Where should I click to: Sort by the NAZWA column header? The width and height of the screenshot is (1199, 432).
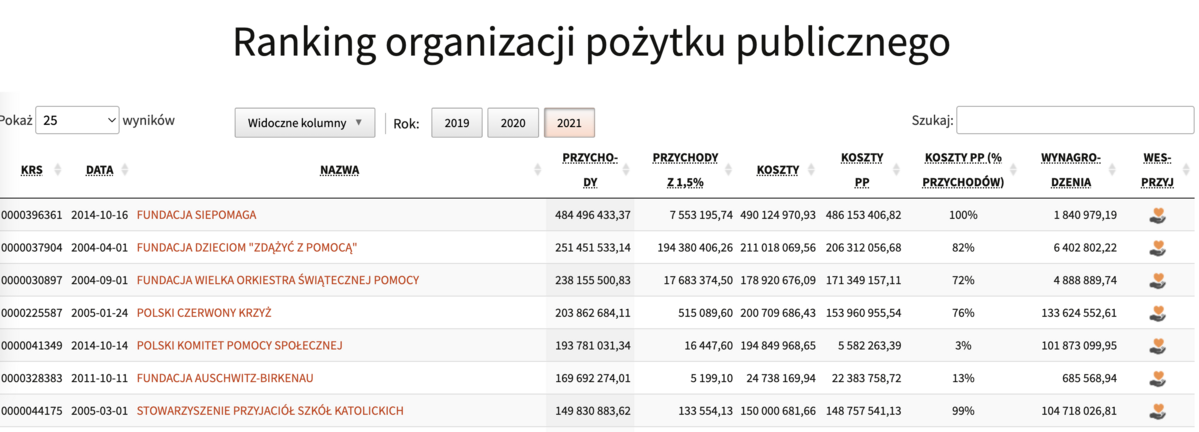340,170
